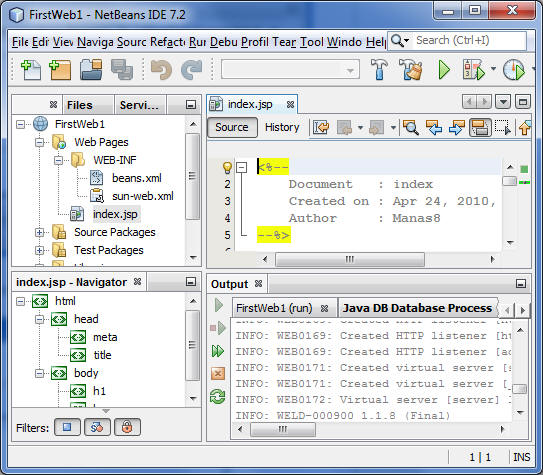Viewport: 543px width, 475px height.
Task: Find selection with magnifier icon in editor
Action: [411, 127]
